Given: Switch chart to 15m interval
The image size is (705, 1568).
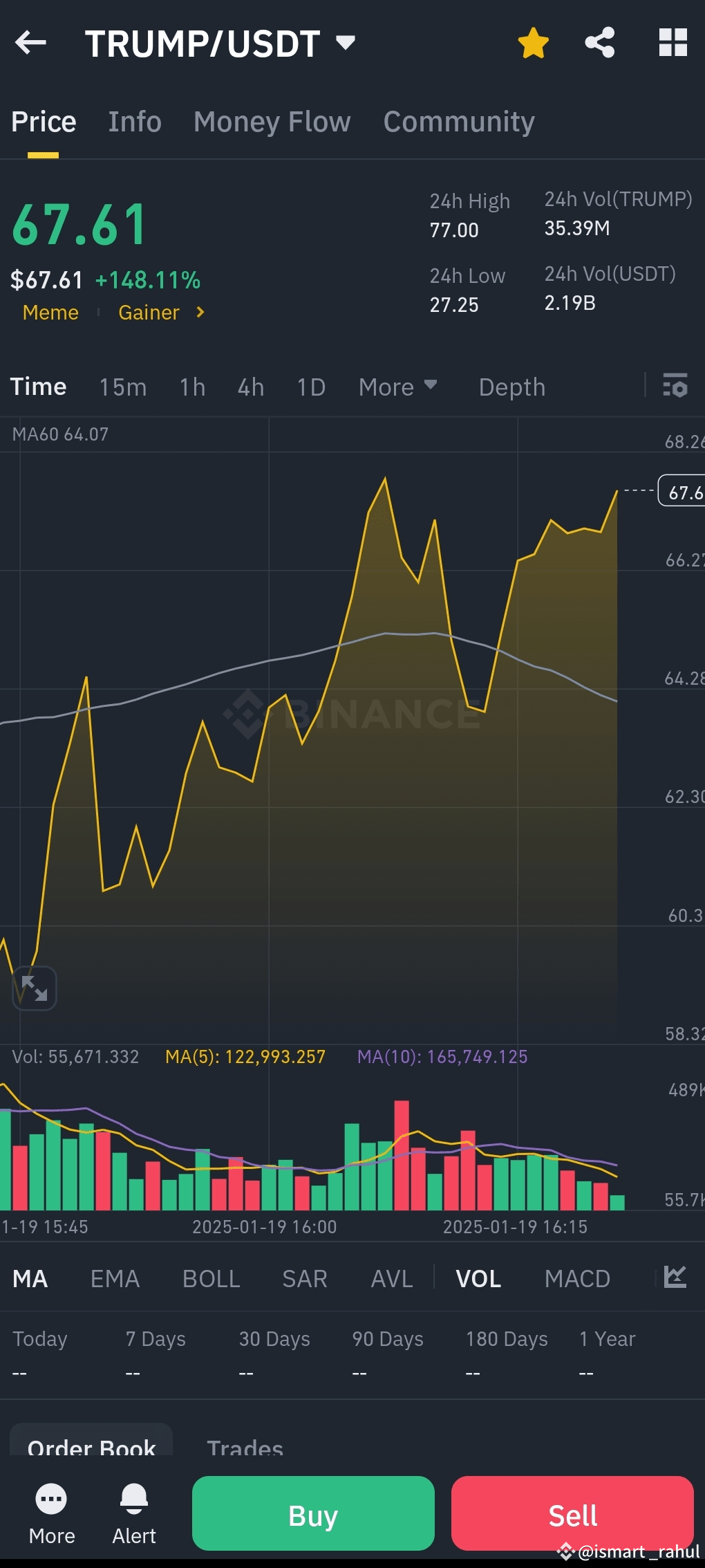Looking at the screenshot, I should click(x=122, y=387).
